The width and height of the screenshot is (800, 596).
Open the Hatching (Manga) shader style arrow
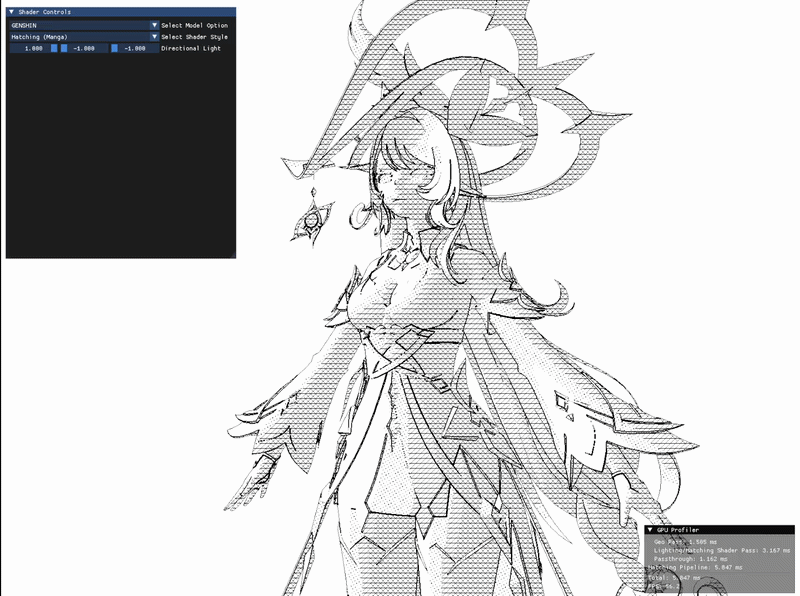click(x=154, y=37)
